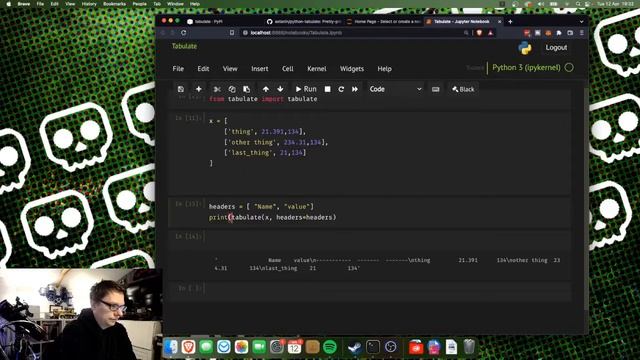
Task: Click the Logout button
Action: coord(556,47)
